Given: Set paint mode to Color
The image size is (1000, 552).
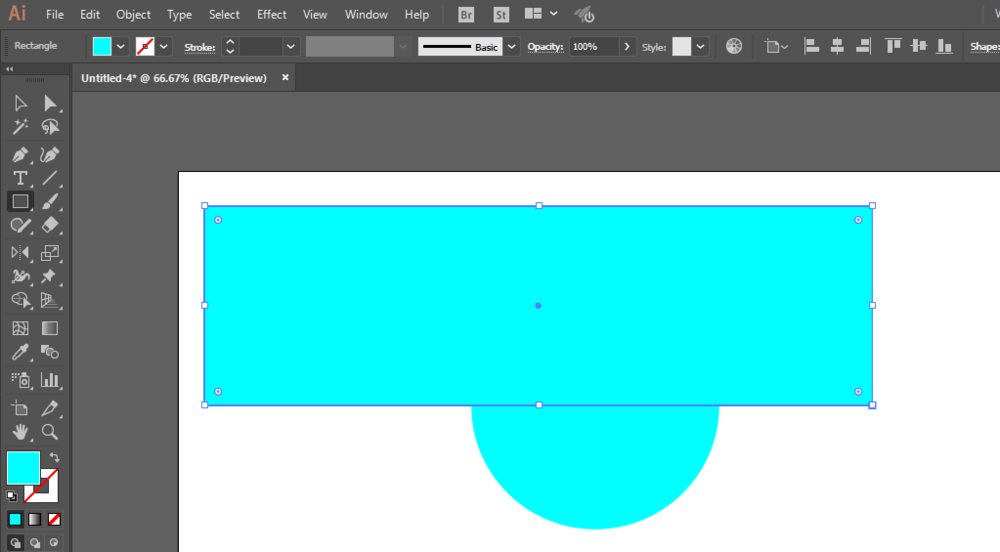Looking at the screenshot, I should point(15,519).
